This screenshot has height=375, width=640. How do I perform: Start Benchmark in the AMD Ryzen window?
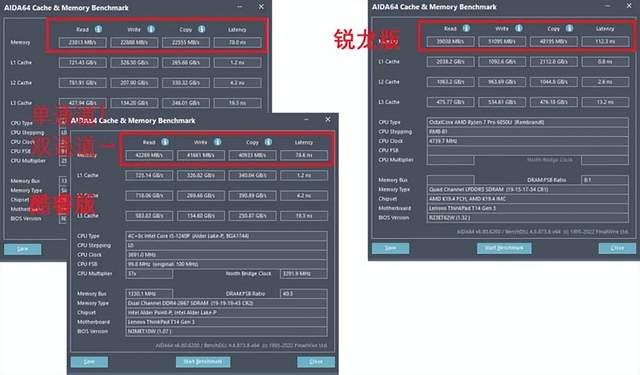504,248
